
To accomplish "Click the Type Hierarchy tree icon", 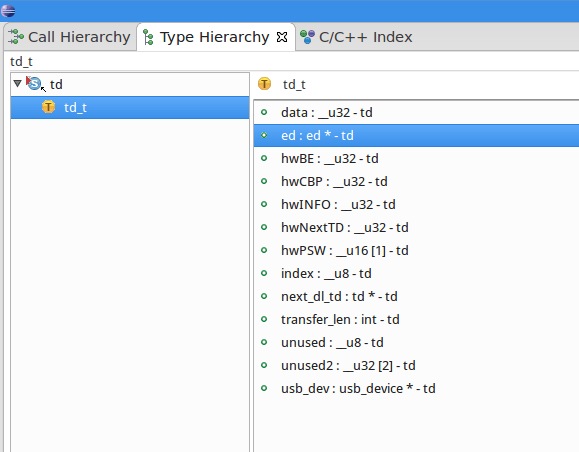I will [x=148, y=37].
